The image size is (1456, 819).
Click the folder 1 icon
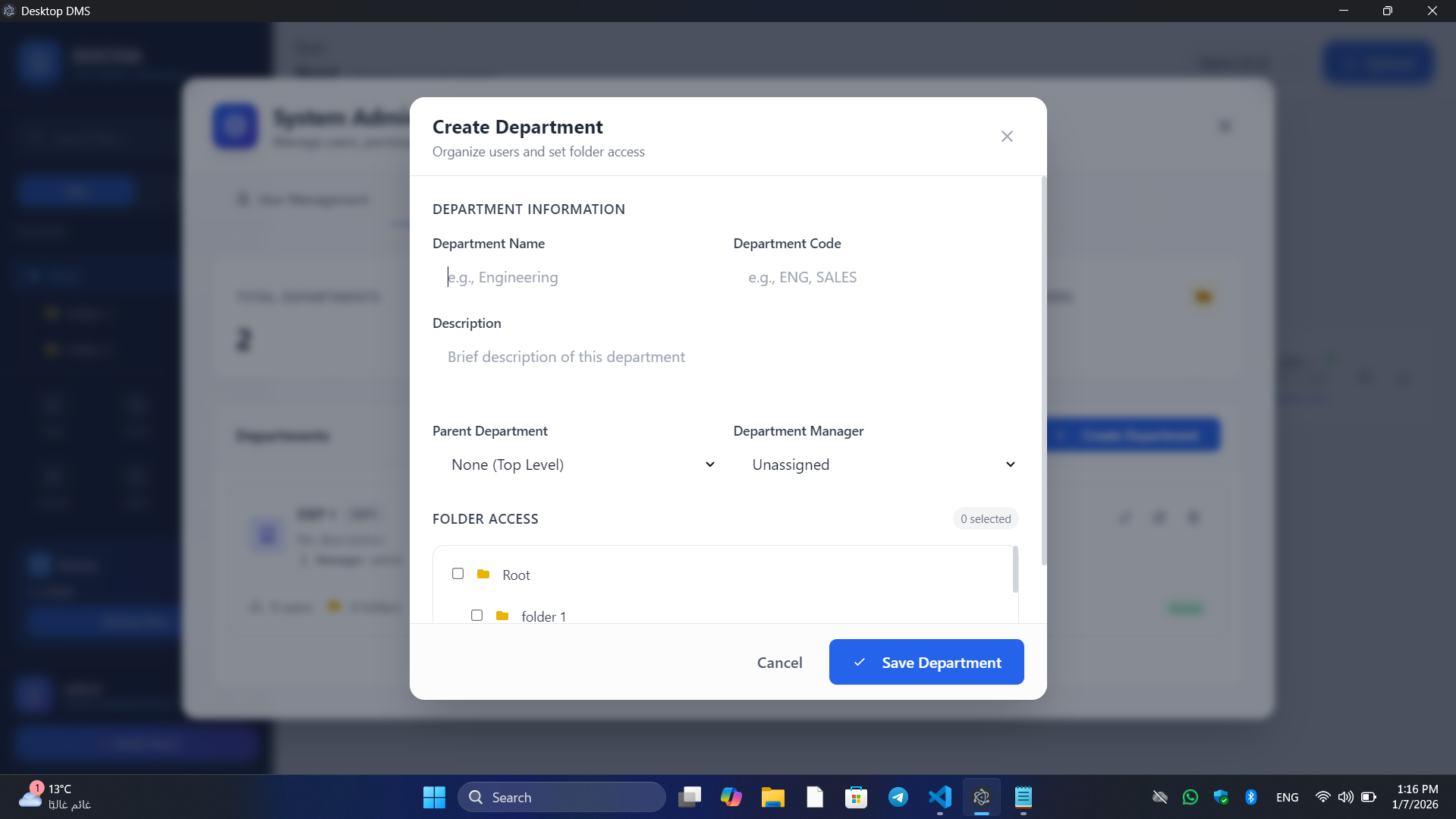pos(502,616)
